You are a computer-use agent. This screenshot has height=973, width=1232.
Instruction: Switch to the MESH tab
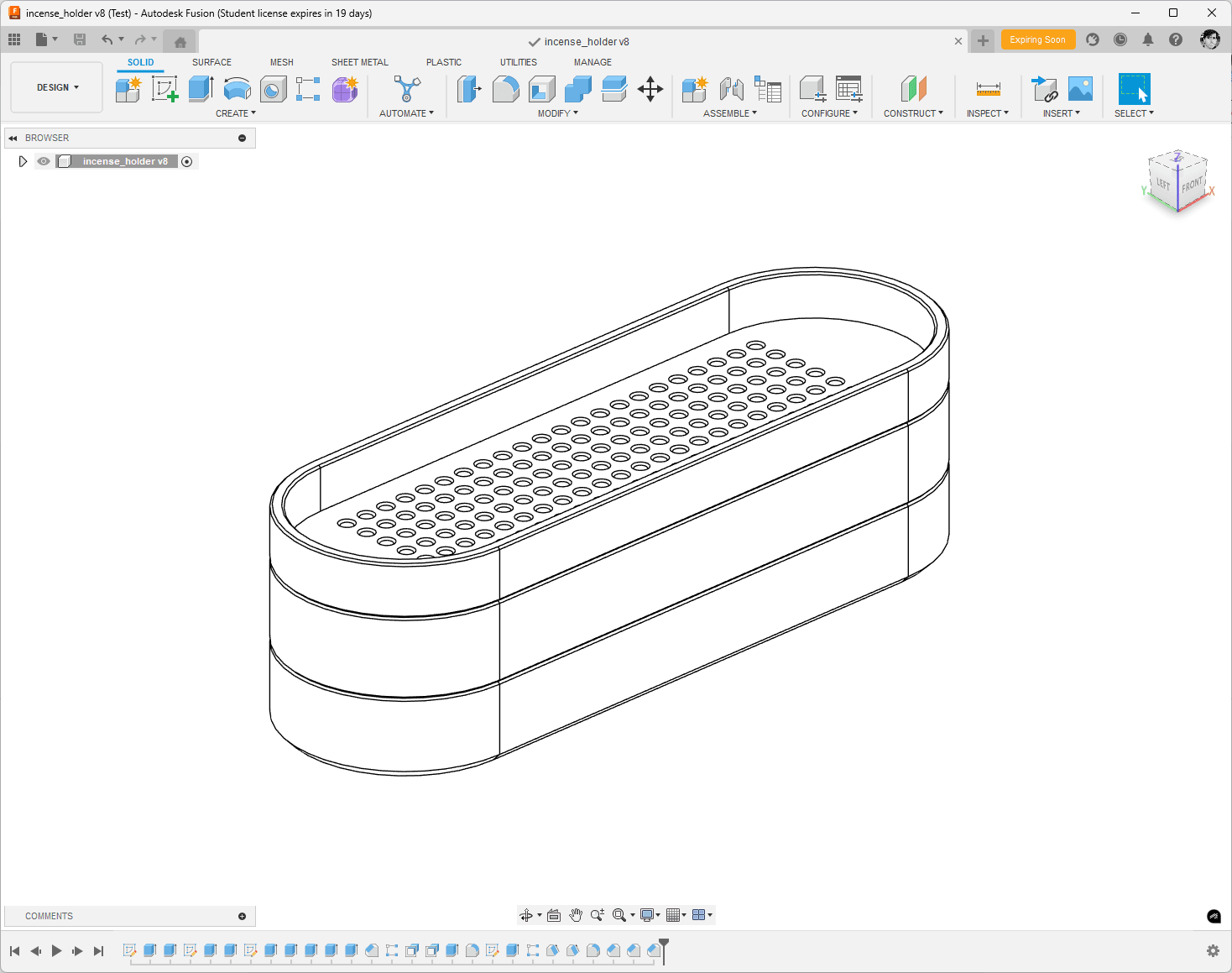point(282,62)
